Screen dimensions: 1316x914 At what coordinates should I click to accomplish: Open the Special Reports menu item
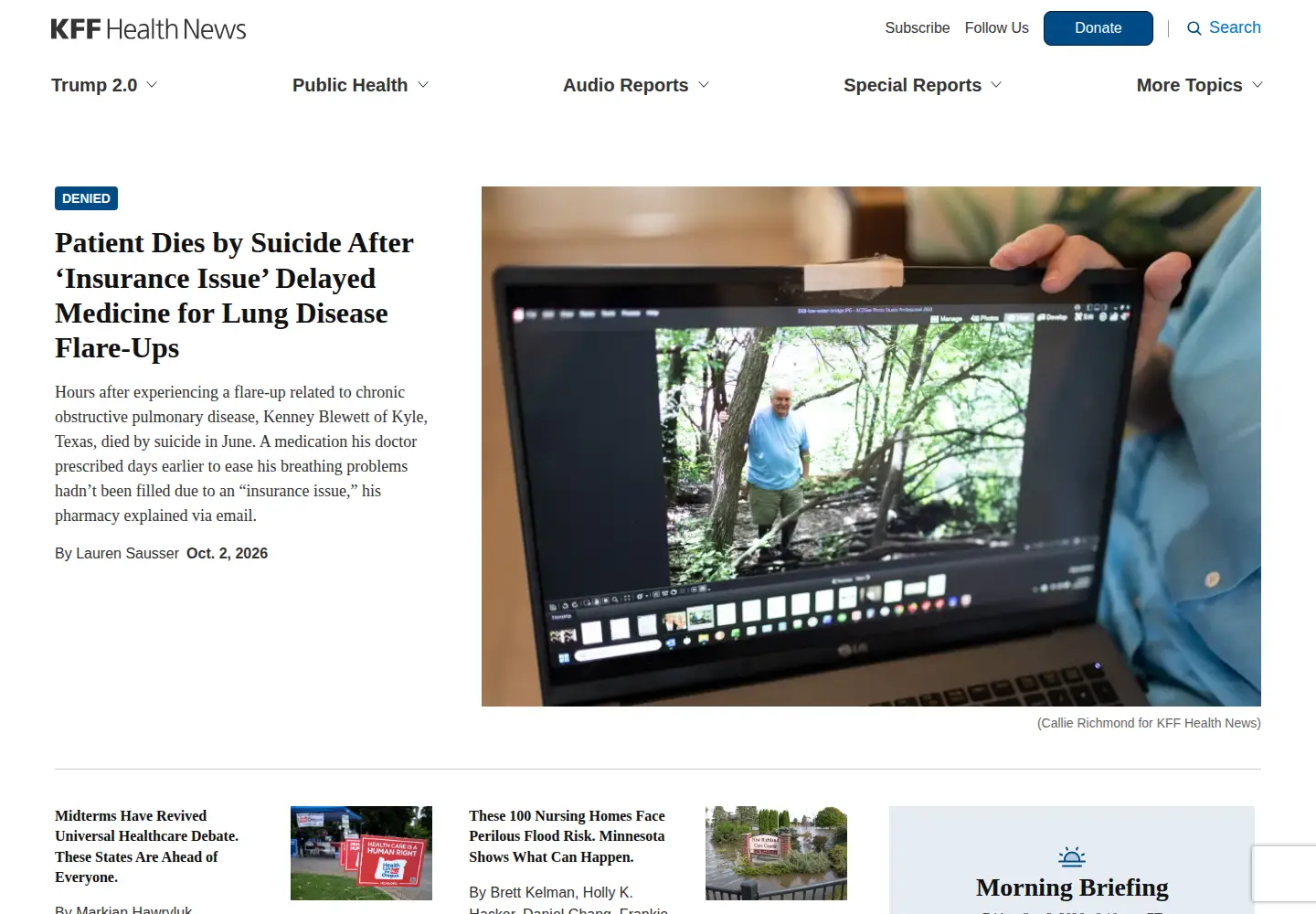click(912, 85)
